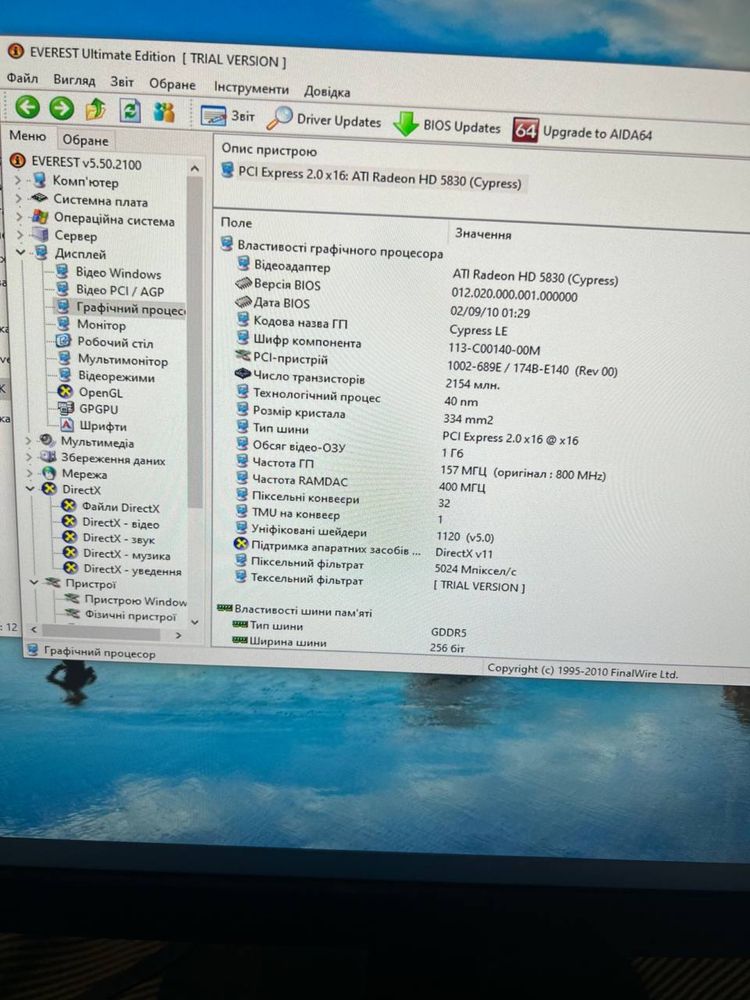750x1000 pixels.
Task: Click the green Back arrow icon
Action: point(27,107)
